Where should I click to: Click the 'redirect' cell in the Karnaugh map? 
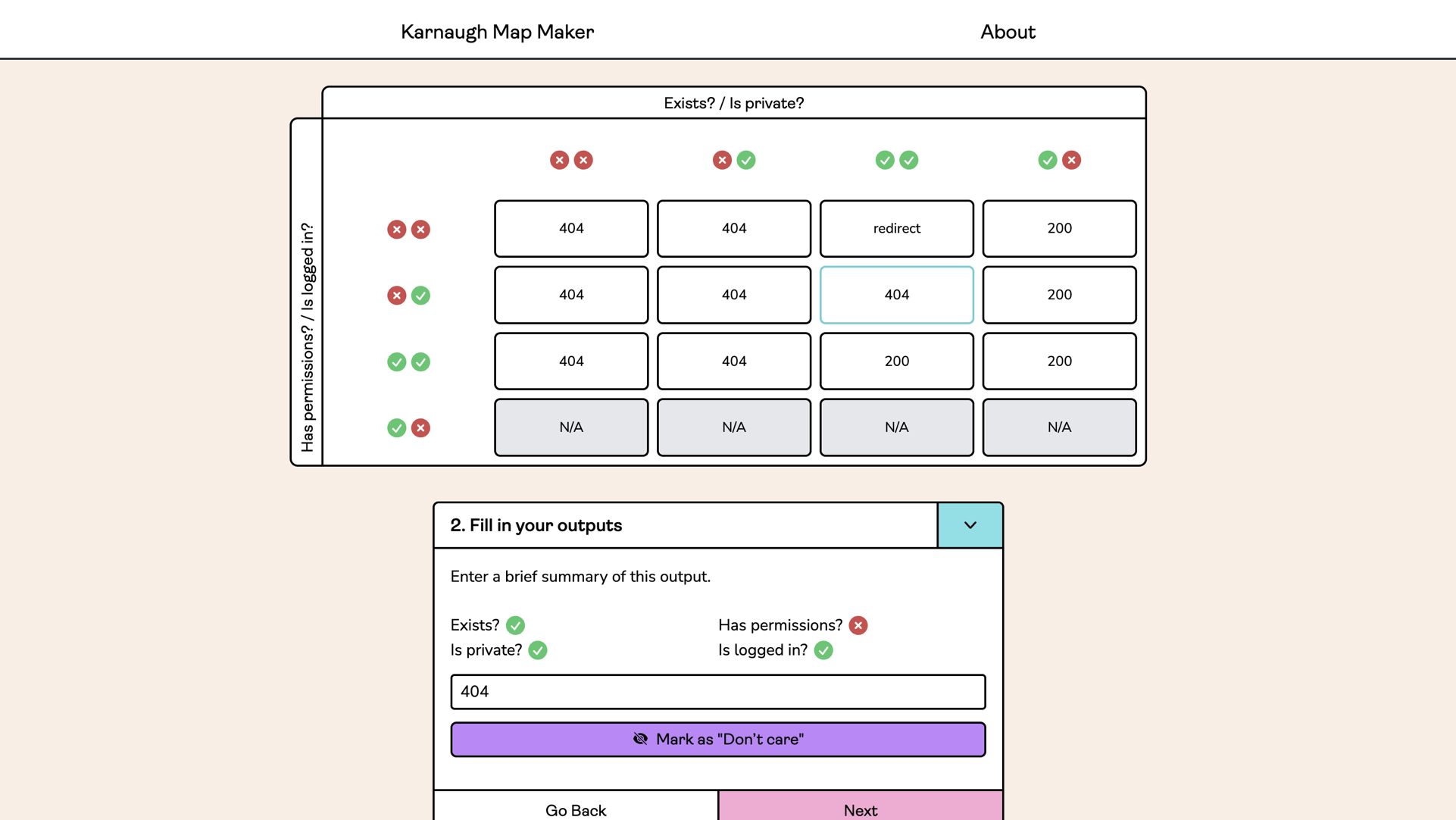[896, 227]
